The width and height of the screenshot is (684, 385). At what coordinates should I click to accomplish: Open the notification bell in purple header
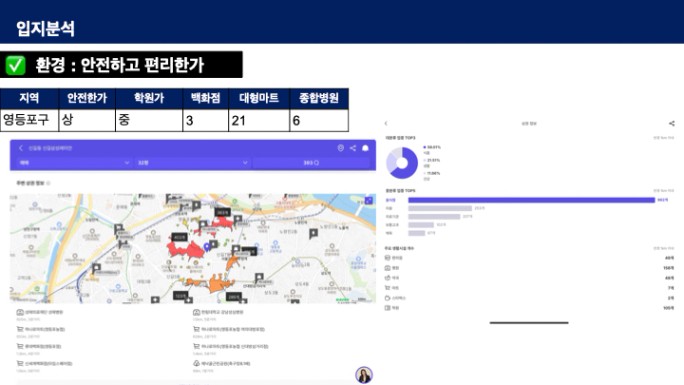click(x=366, y=148)
